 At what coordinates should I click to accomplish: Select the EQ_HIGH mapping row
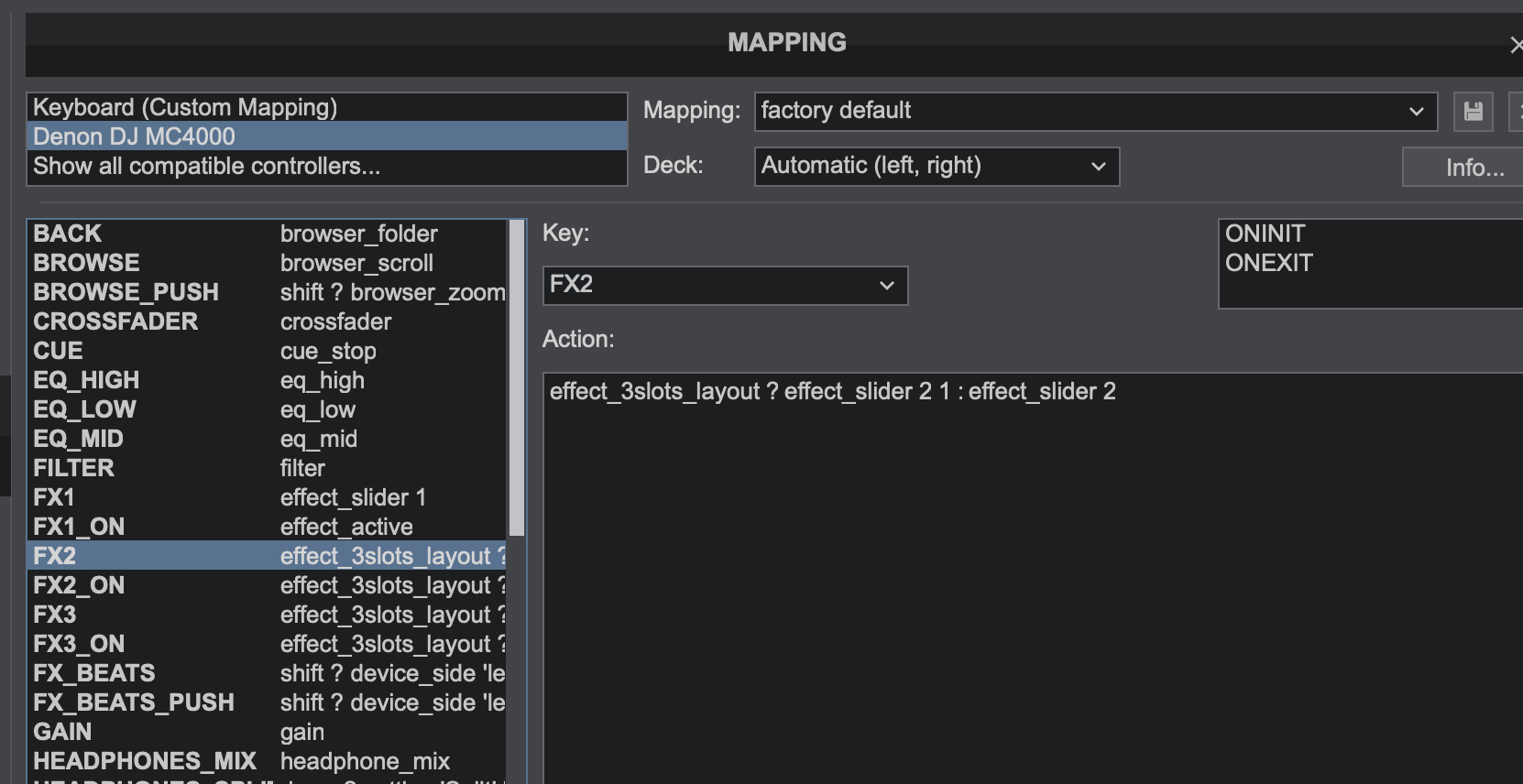point(268,380)
